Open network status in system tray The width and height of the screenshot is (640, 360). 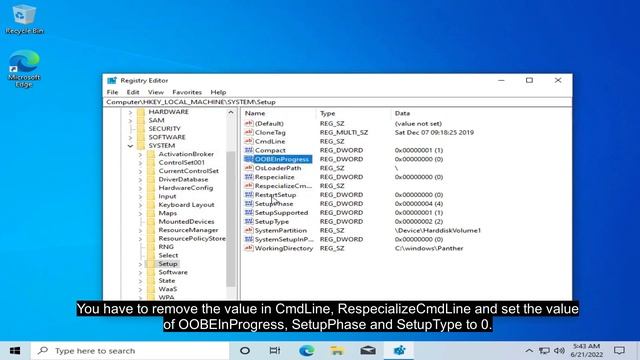click(544, 351)
